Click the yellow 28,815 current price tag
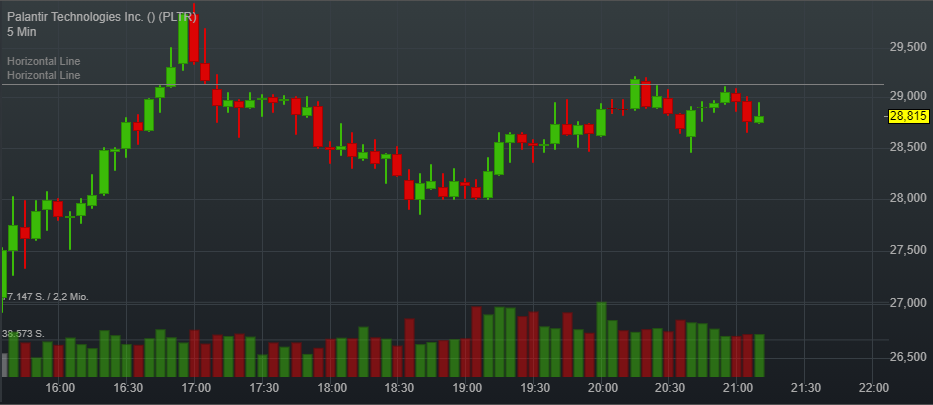 909,117
